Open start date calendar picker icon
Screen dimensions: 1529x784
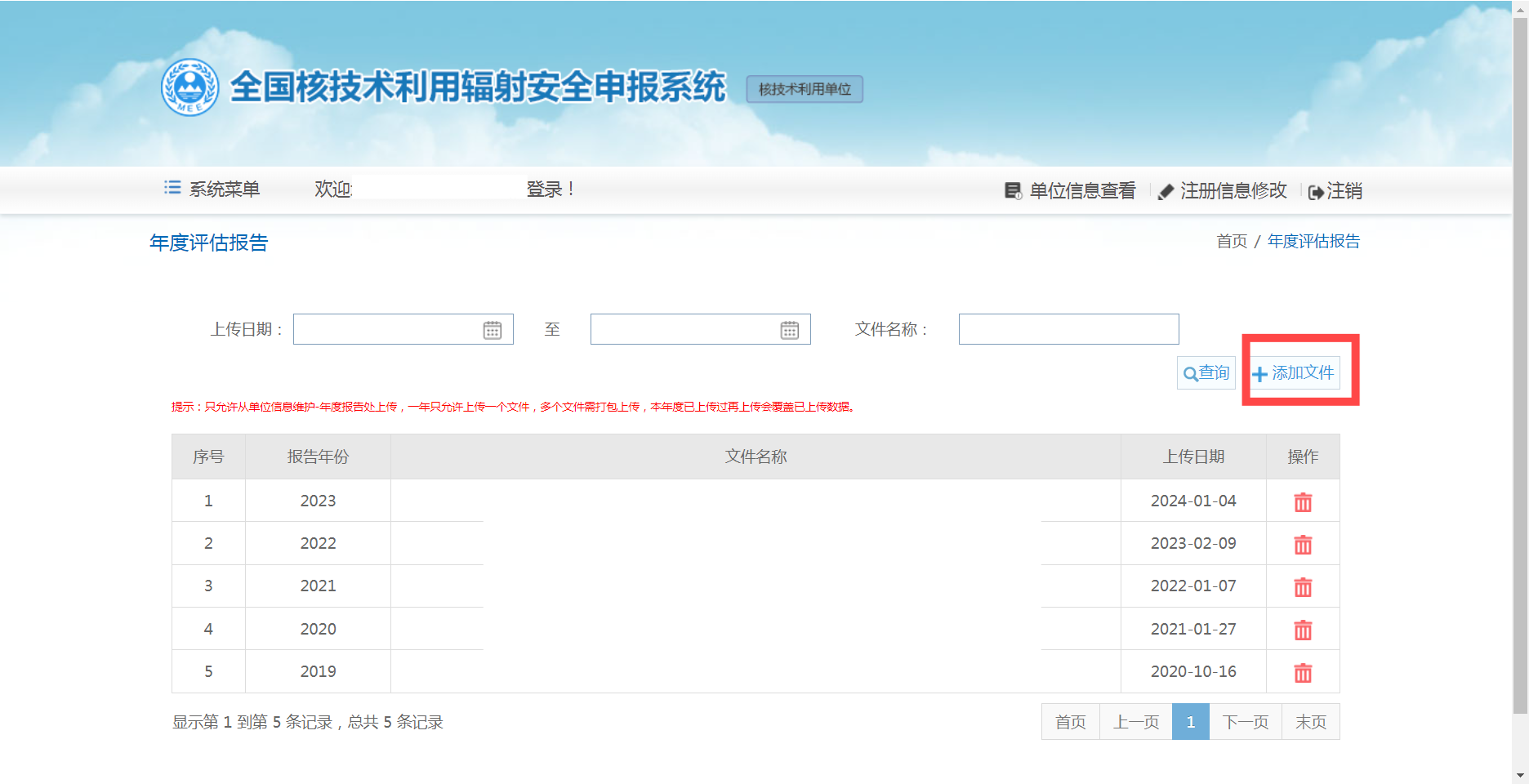[x=493, y=330]
